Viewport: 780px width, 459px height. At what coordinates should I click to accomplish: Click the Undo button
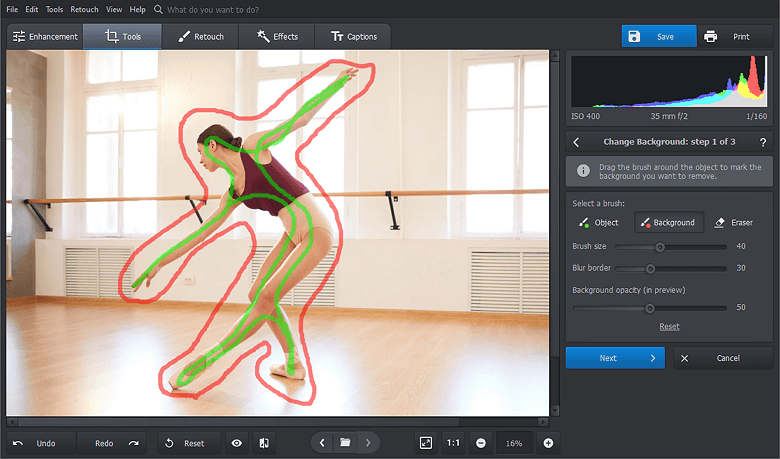click(x=41, y=443)
